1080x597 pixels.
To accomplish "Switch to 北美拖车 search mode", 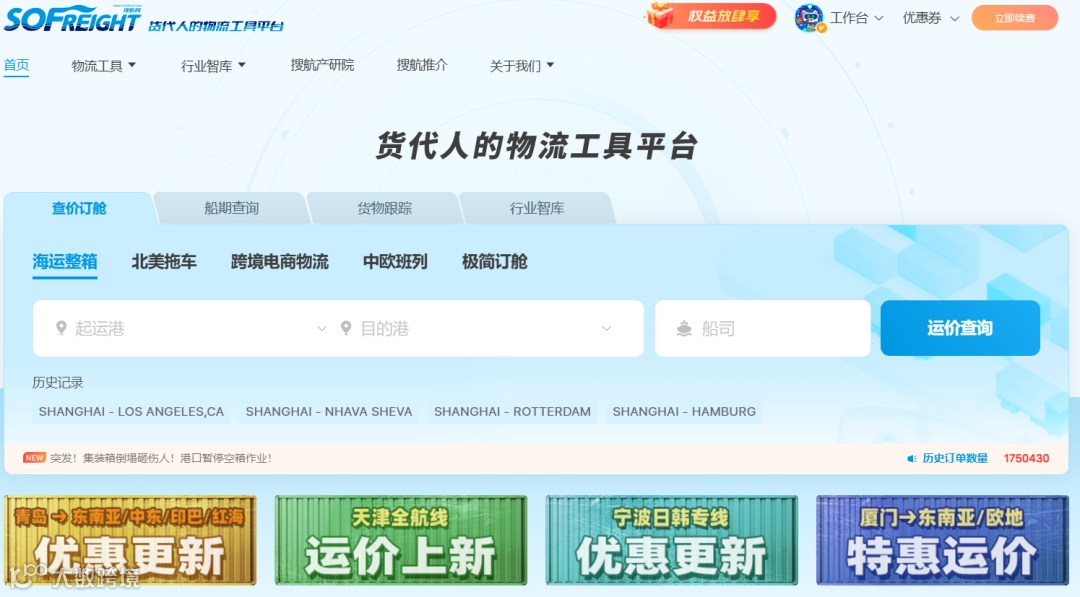I will tap(163, 260).
